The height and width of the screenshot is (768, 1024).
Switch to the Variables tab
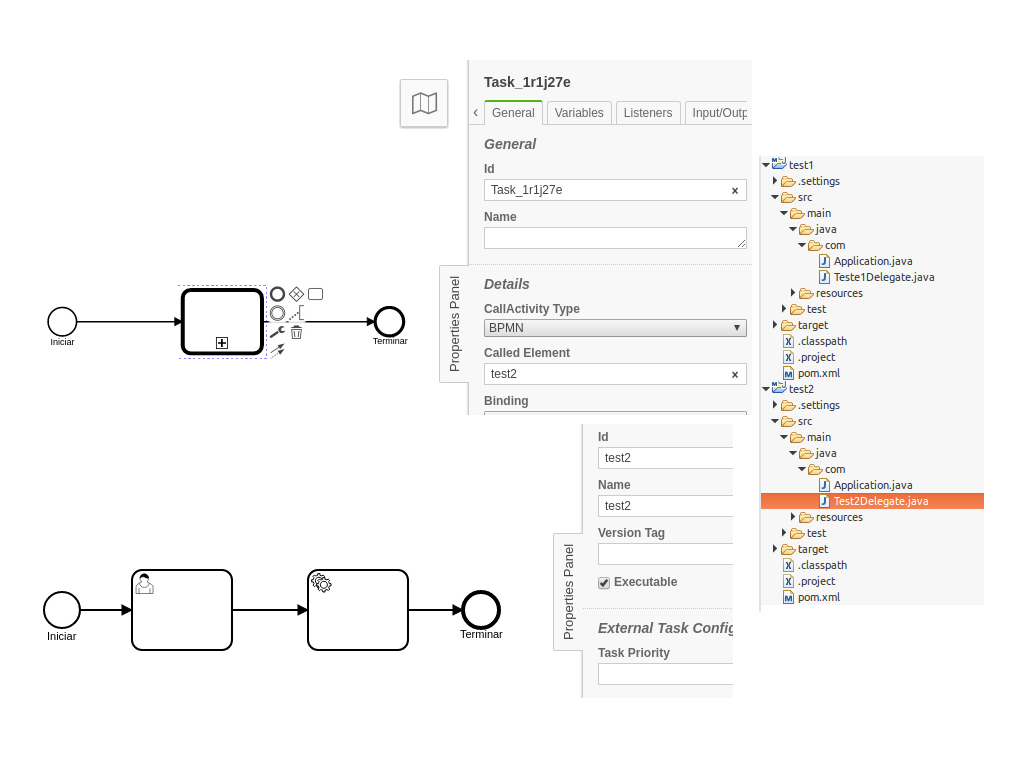tap(579, 113)
